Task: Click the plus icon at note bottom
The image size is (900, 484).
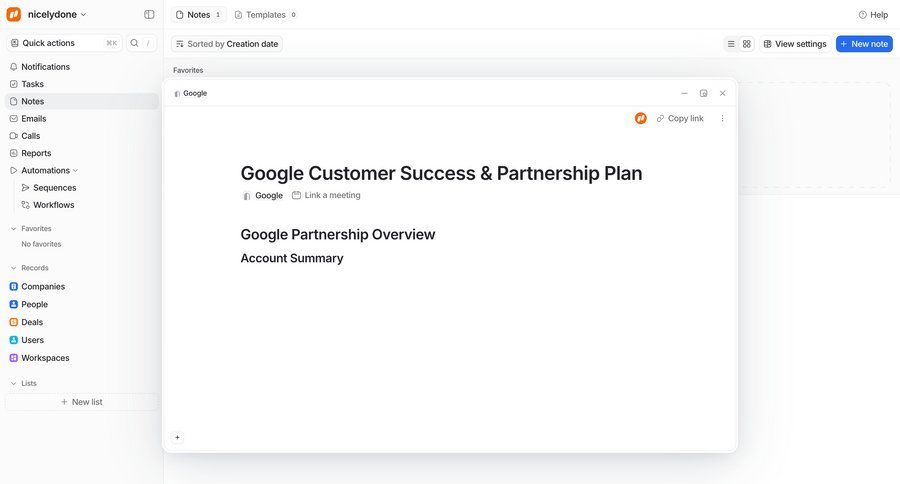Action: [178, 437]
